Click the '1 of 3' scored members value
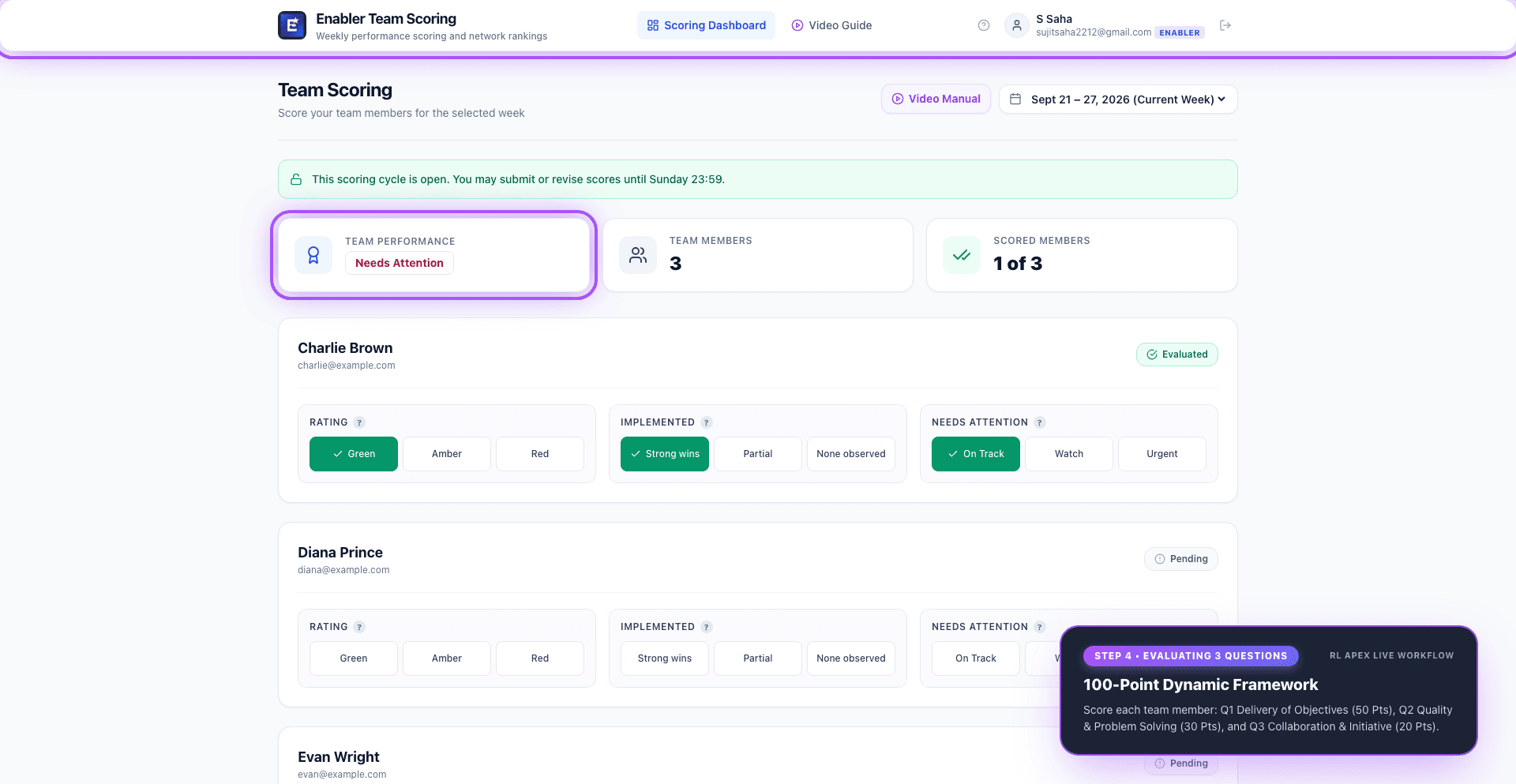The width and height of the screenshot is (1516, 784). (x=1018, y=264)
